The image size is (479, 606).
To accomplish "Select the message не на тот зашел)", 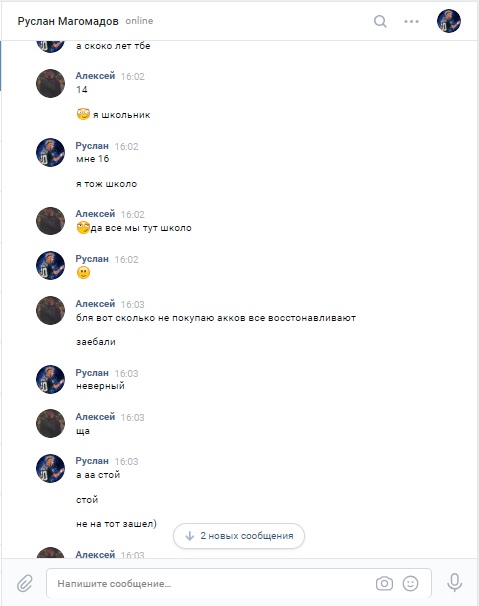I will (116, 524).
